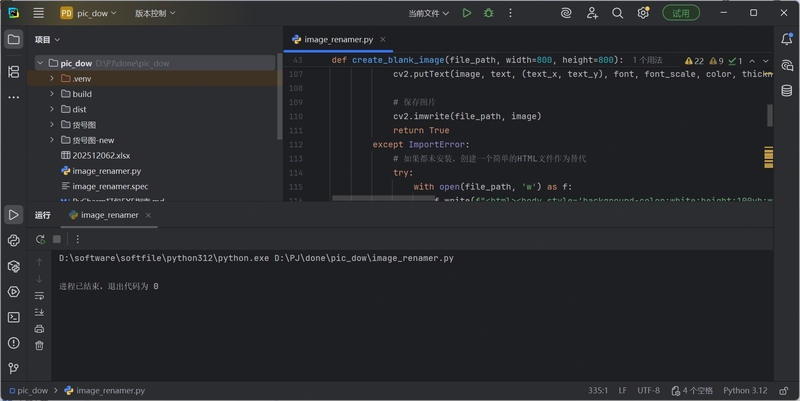Open the Terminal tool window
The height and width of the screenshot is (401, 800).
(13, 317)
